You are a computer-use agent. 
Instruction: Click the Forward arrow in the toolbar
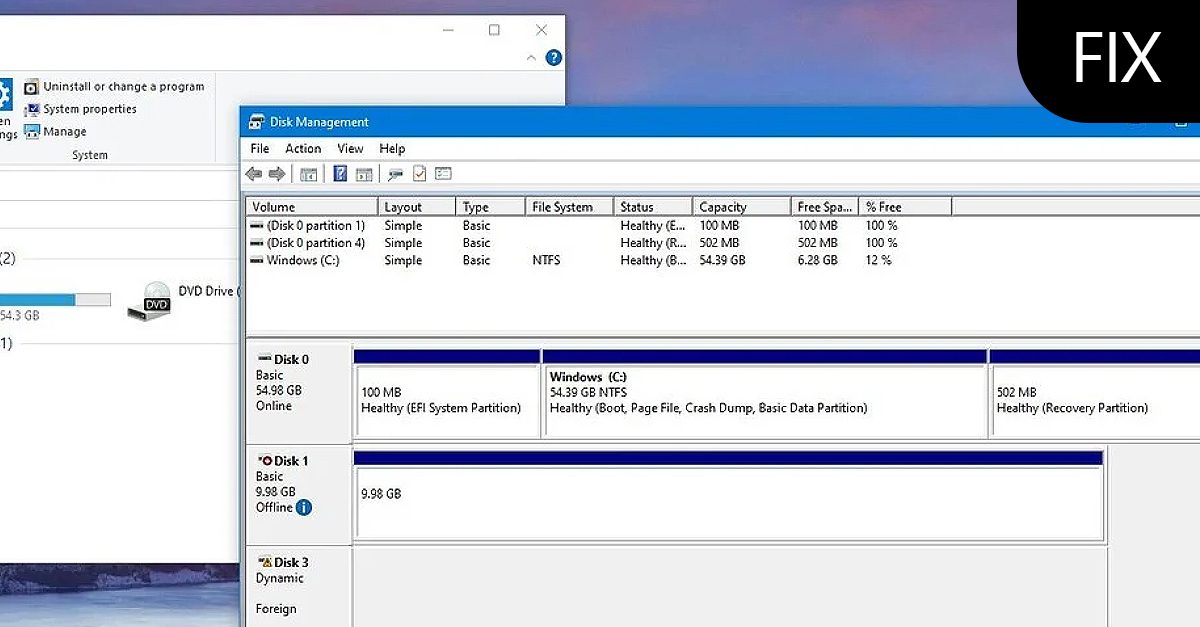[x=277, y=173]
